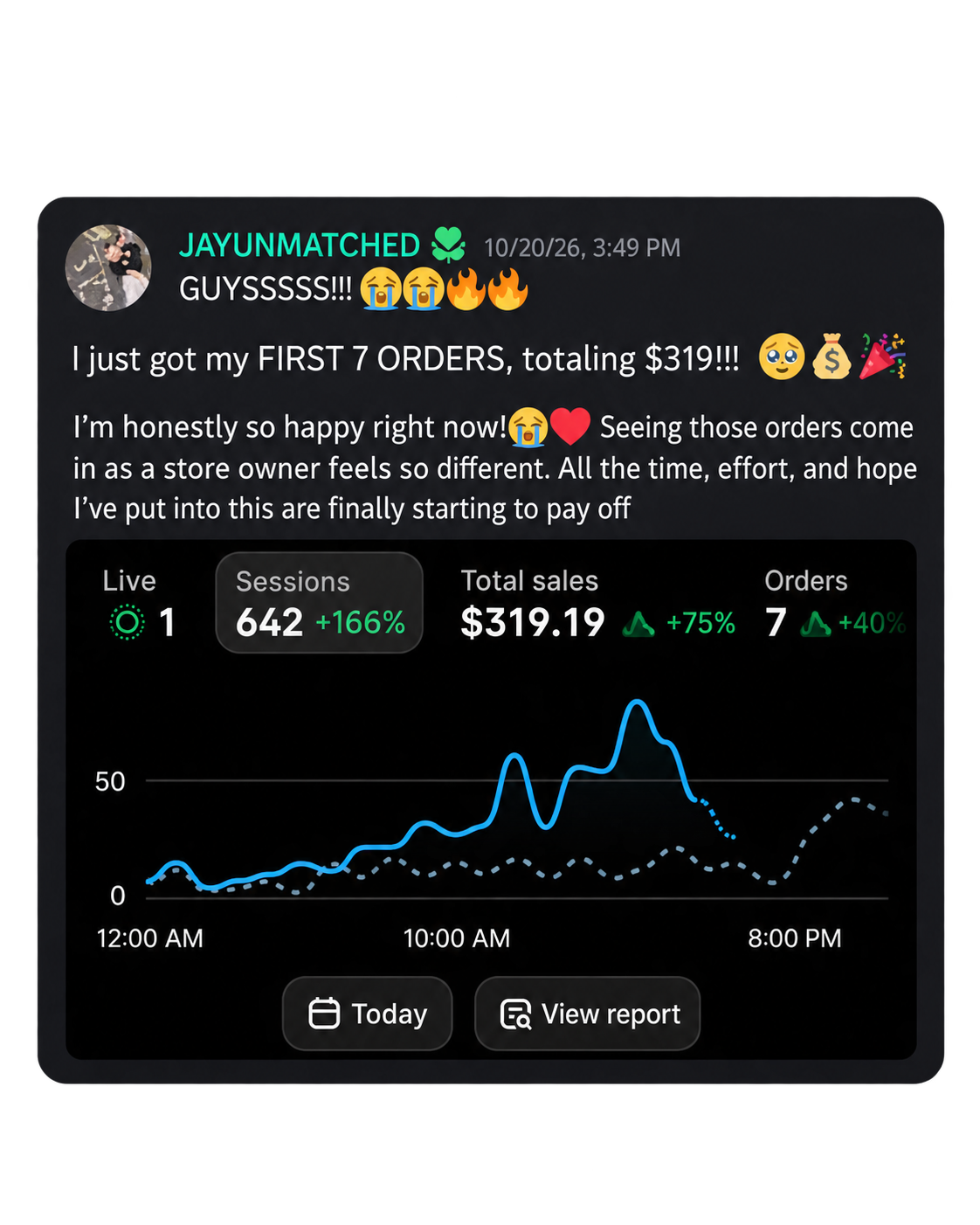Click the report magnifier icon
This screenshot has width=980, height=1225.
515,1014
